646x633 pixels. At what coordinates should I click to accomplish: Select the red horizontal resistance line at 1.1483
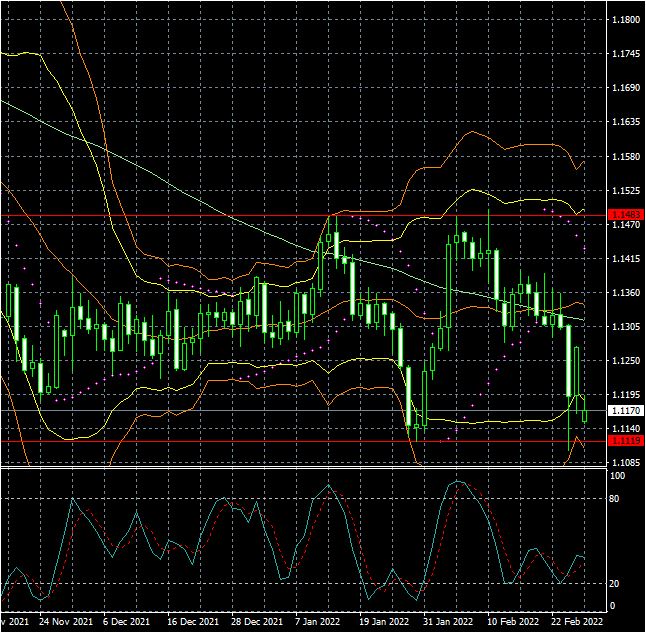304,215
